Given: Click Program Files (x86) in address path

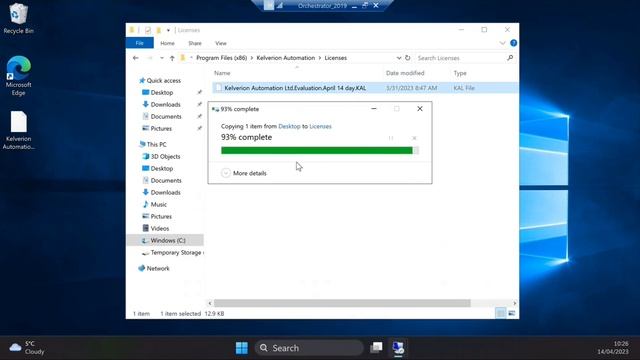Looking at the screenshot, I should click(x=222, y=58).
